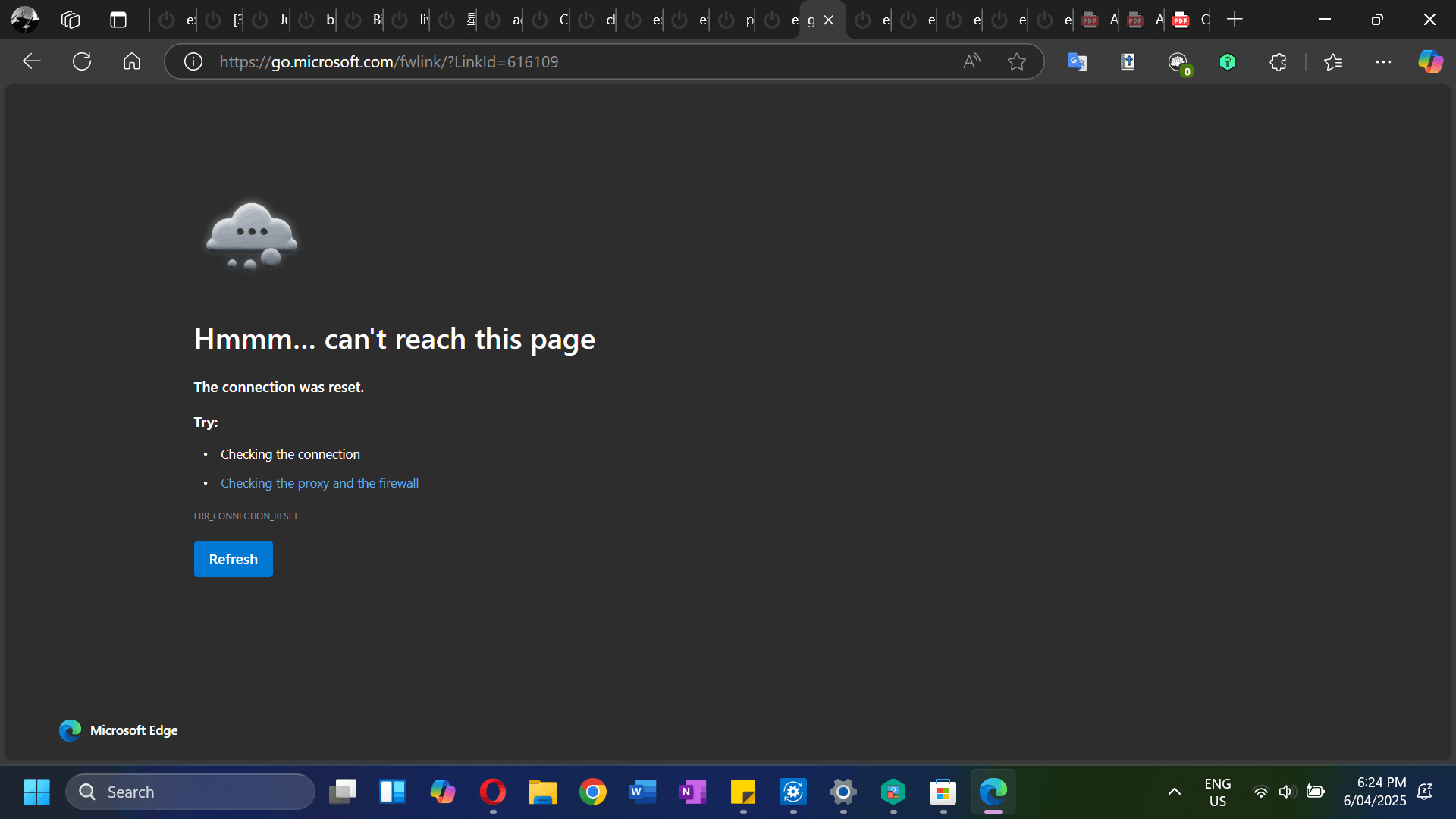Open the Read aloud icon
The width and height of the screenshot is (1456, 819).
pos(971,61)
